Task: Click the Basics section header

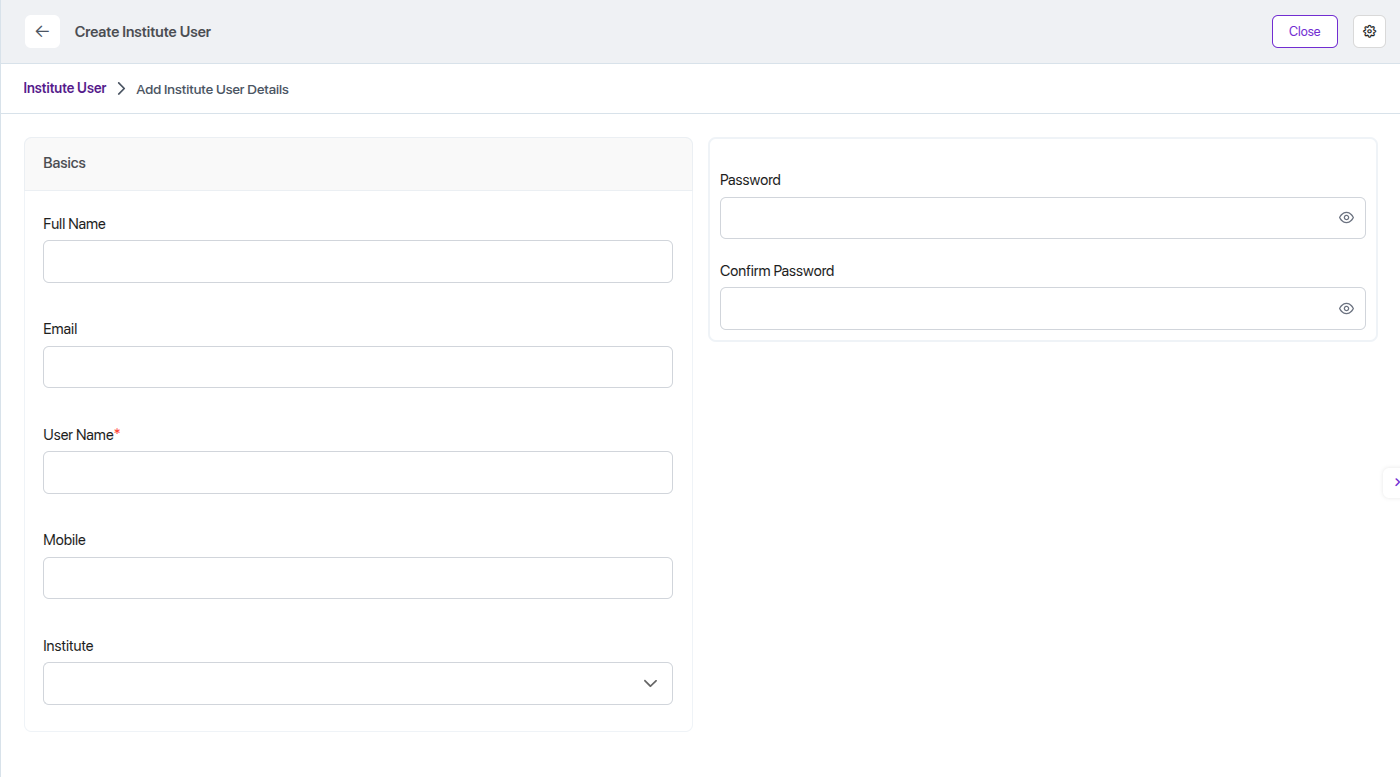Action: [x=65, y=163]
